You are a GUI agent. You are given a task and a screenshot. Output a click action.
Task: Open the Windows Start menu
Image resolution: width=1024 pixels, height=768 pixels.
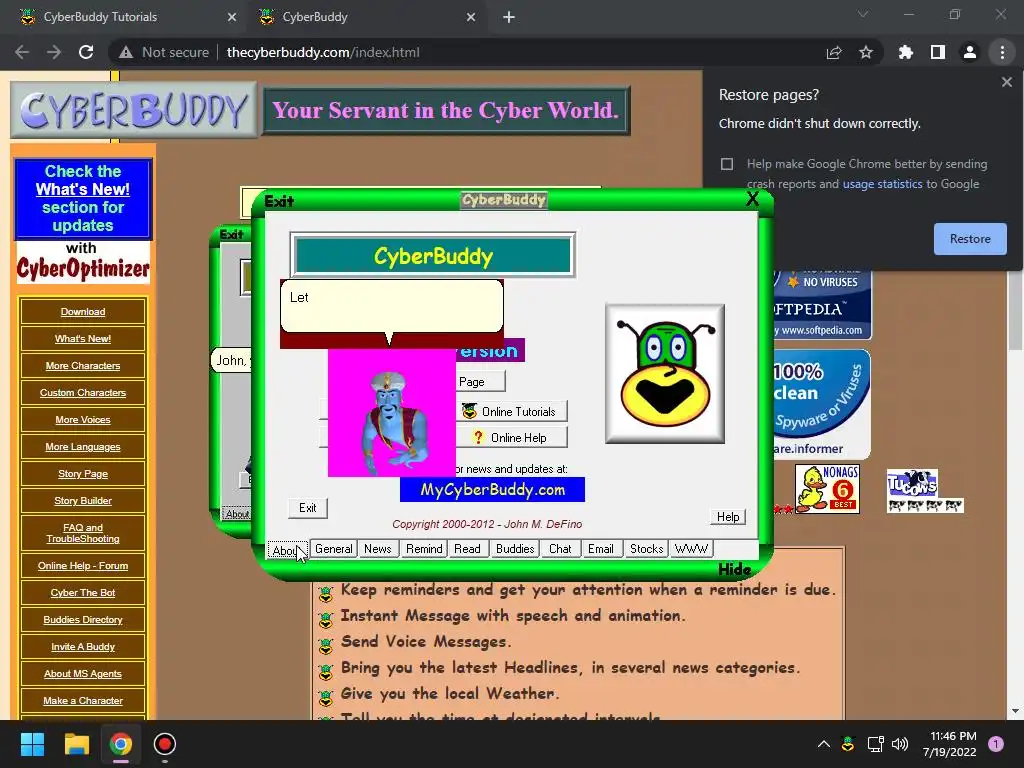32,744
